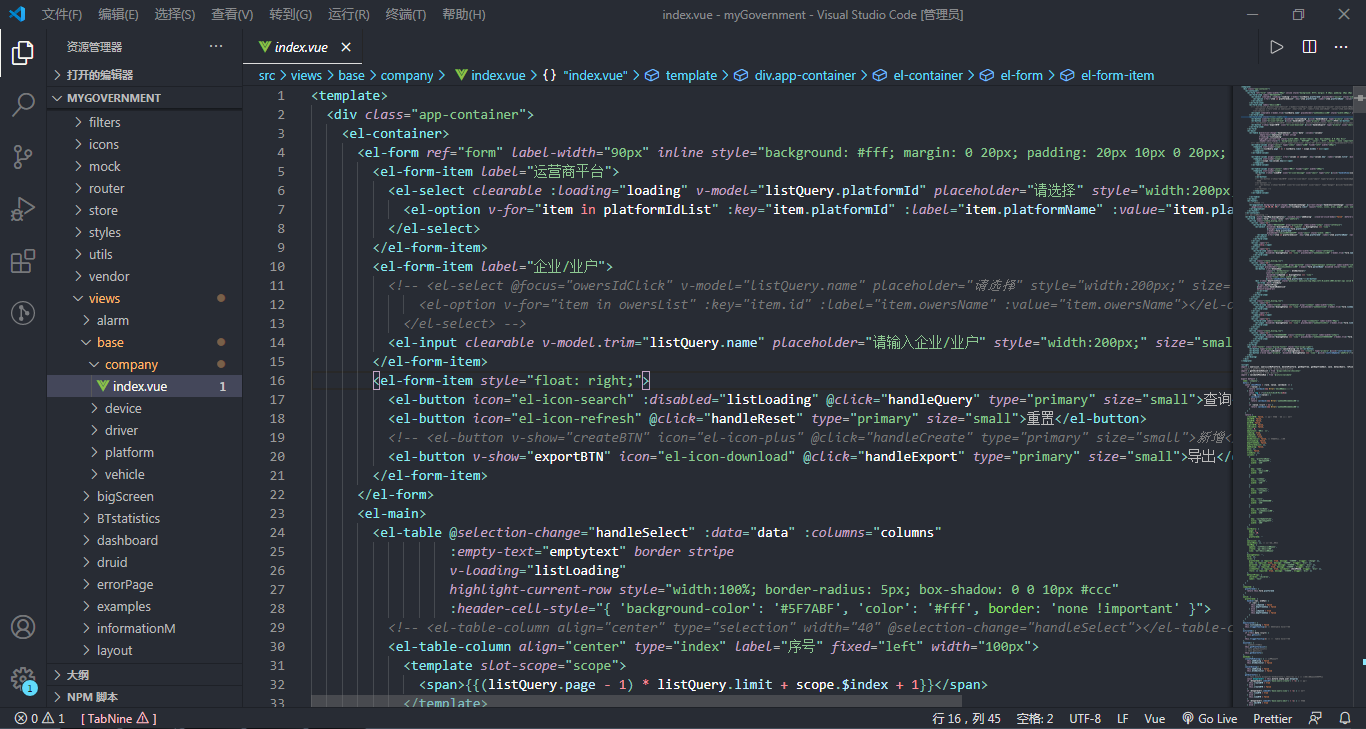This screenshot has width=1366, height=729.
Task: Click the VS Code logo in title bar
Action: point(17,14)
